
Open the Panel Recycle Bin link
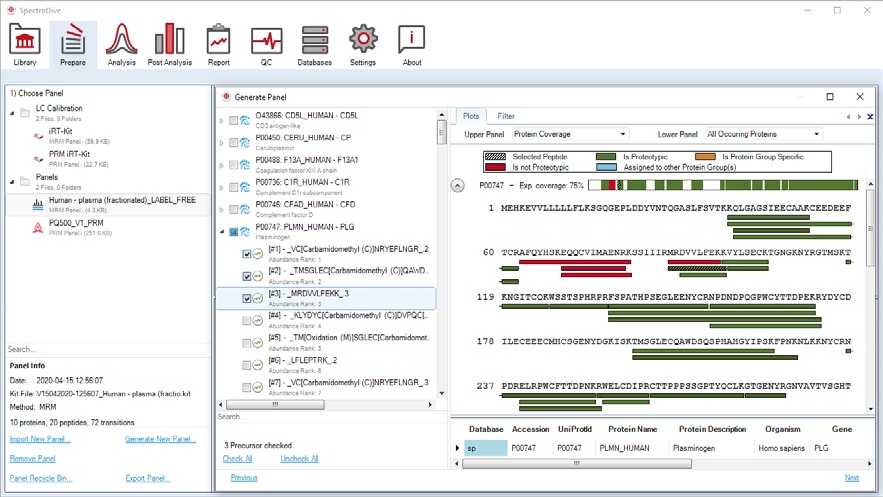click(41, 478)
